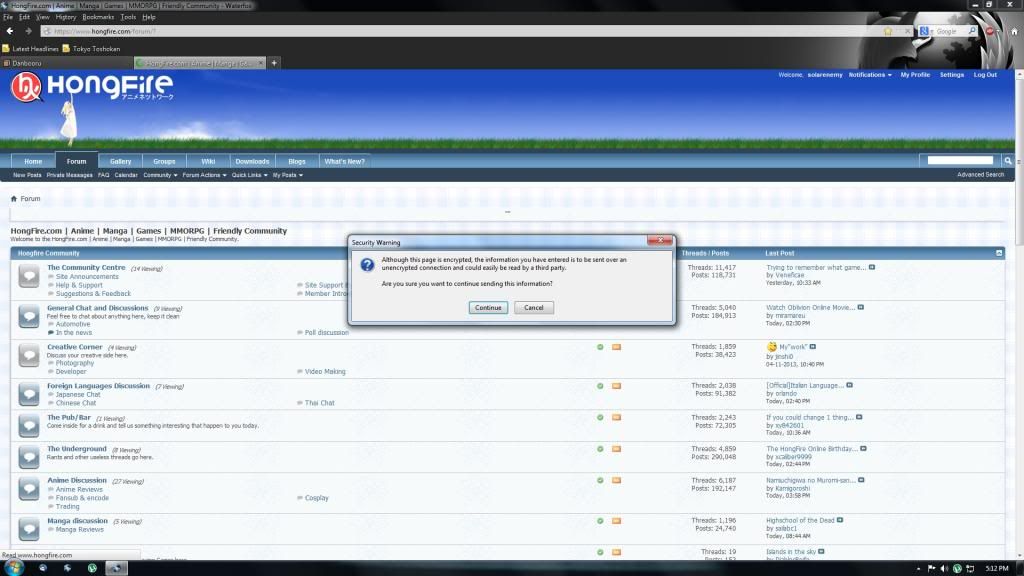Image resolution: width=1024 pixels, height=576 pixels.
Task: Click Cancel in the Security Warning dialog
Action: coord(534,308)
